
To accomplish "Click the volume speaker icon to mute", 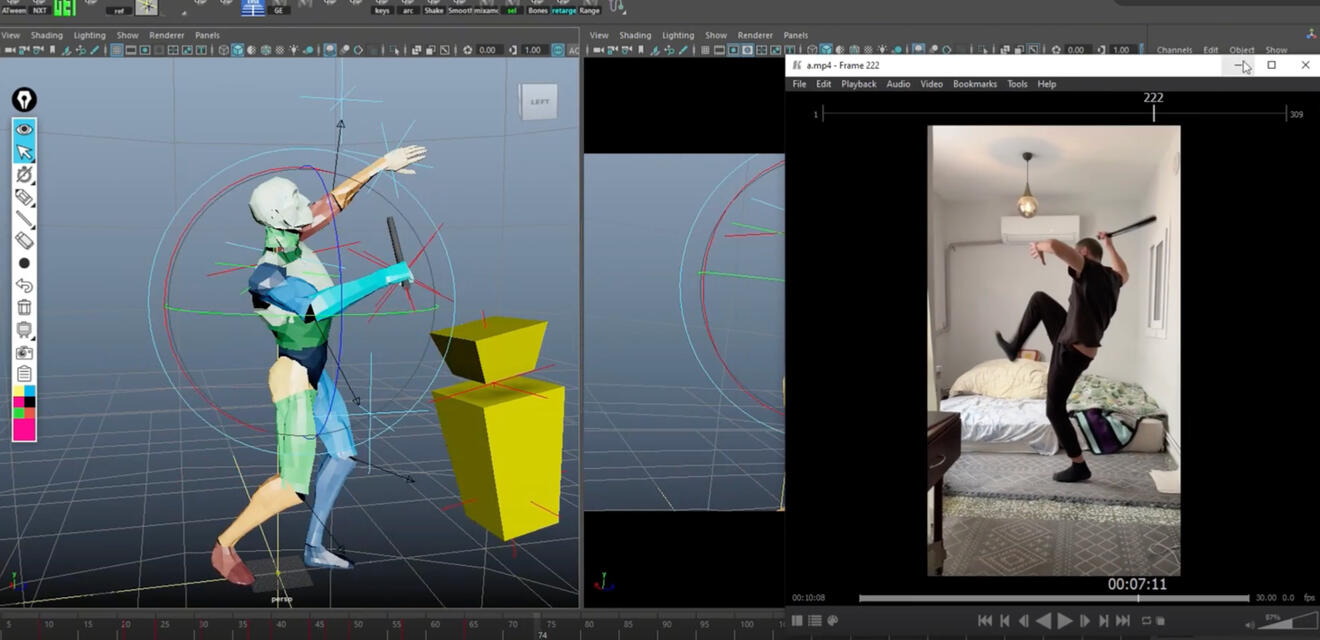I will click(1249, 625).
